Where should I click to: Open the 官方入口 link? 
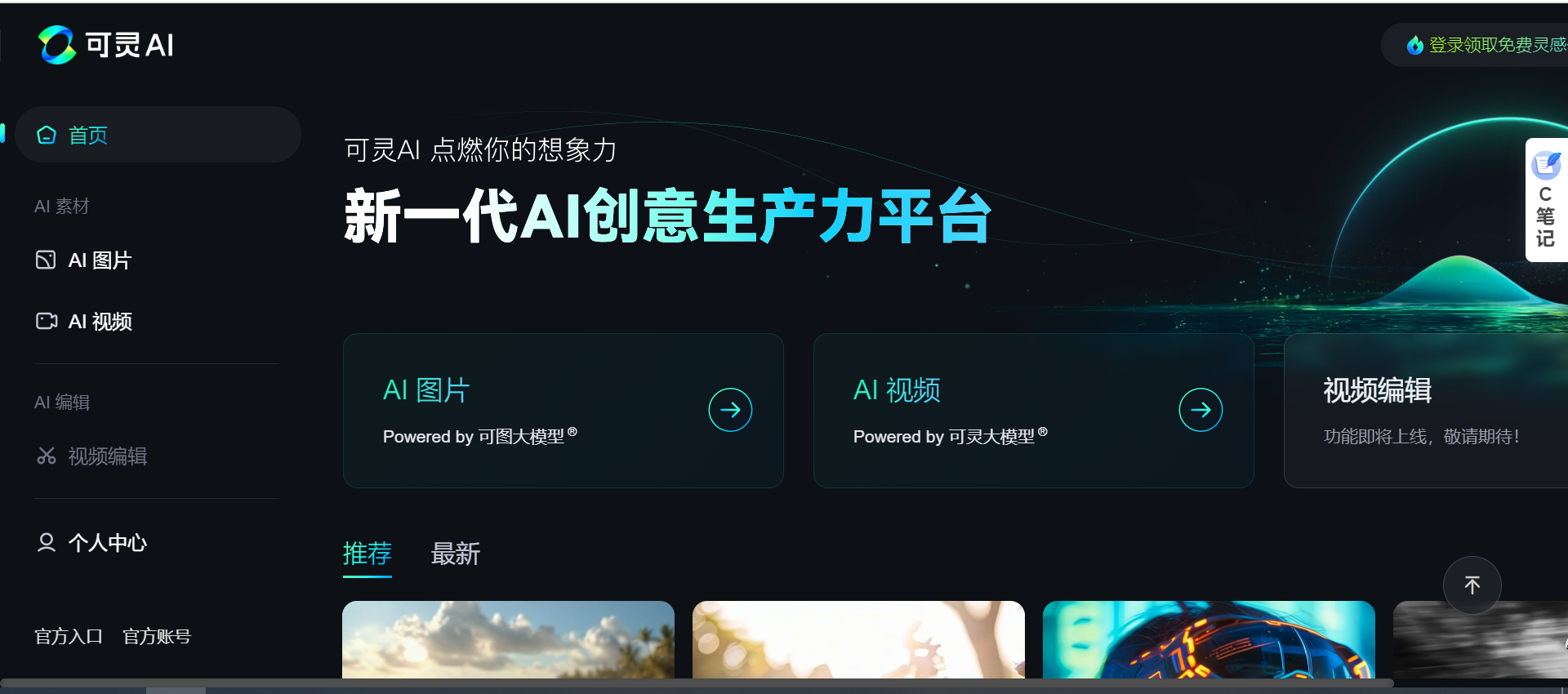tap(69, 637)
